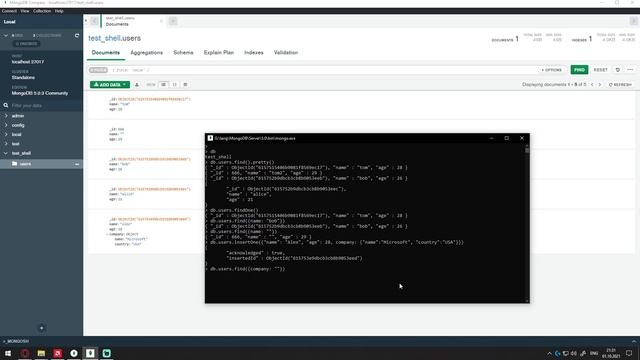Show hidden system tray icons

tap(549, 353)
